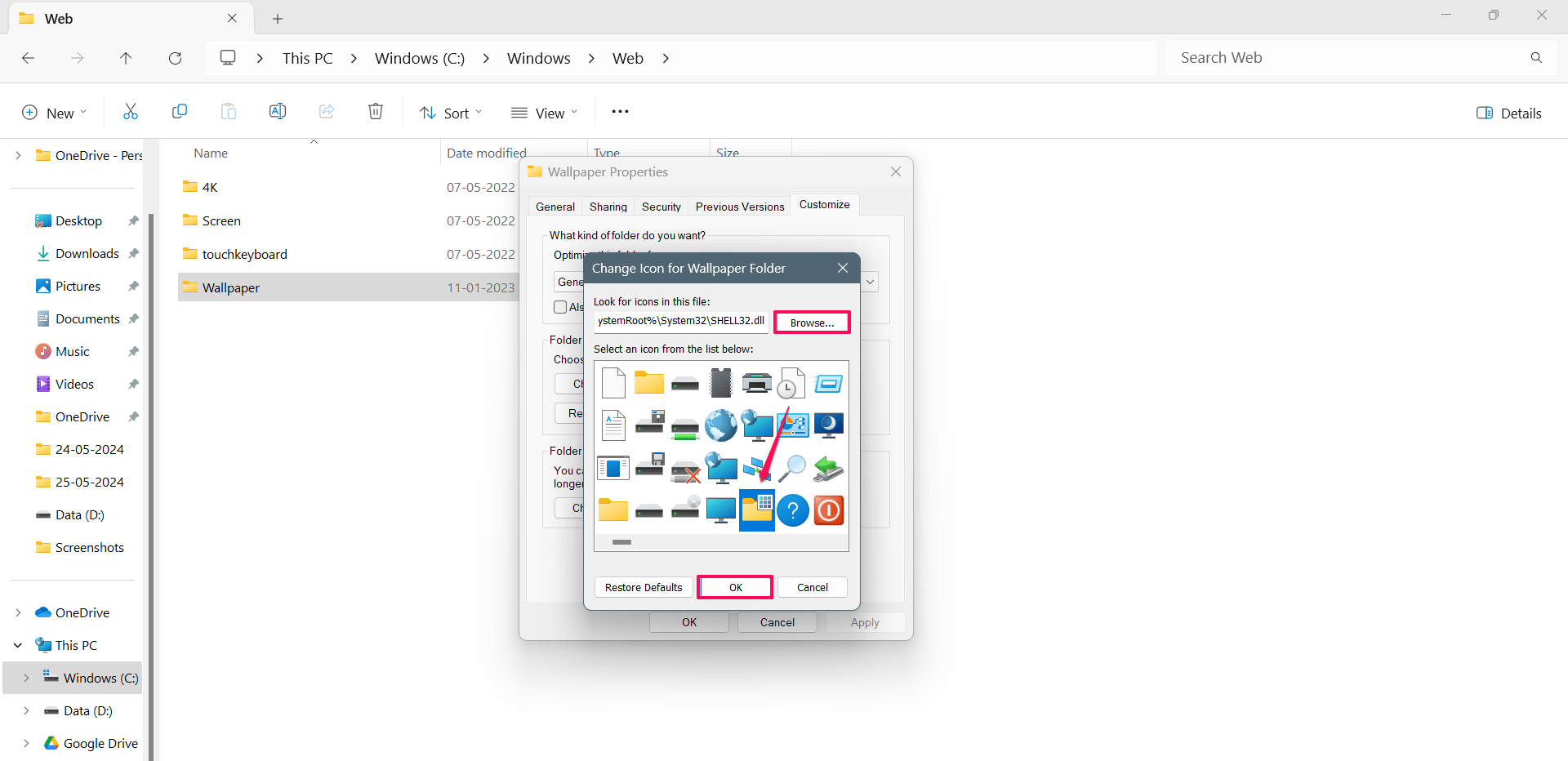This screenshot has height=761, width=1568.
Task: Click the Cut scissors icon in toolbar
Action: [x=131, y=112]
